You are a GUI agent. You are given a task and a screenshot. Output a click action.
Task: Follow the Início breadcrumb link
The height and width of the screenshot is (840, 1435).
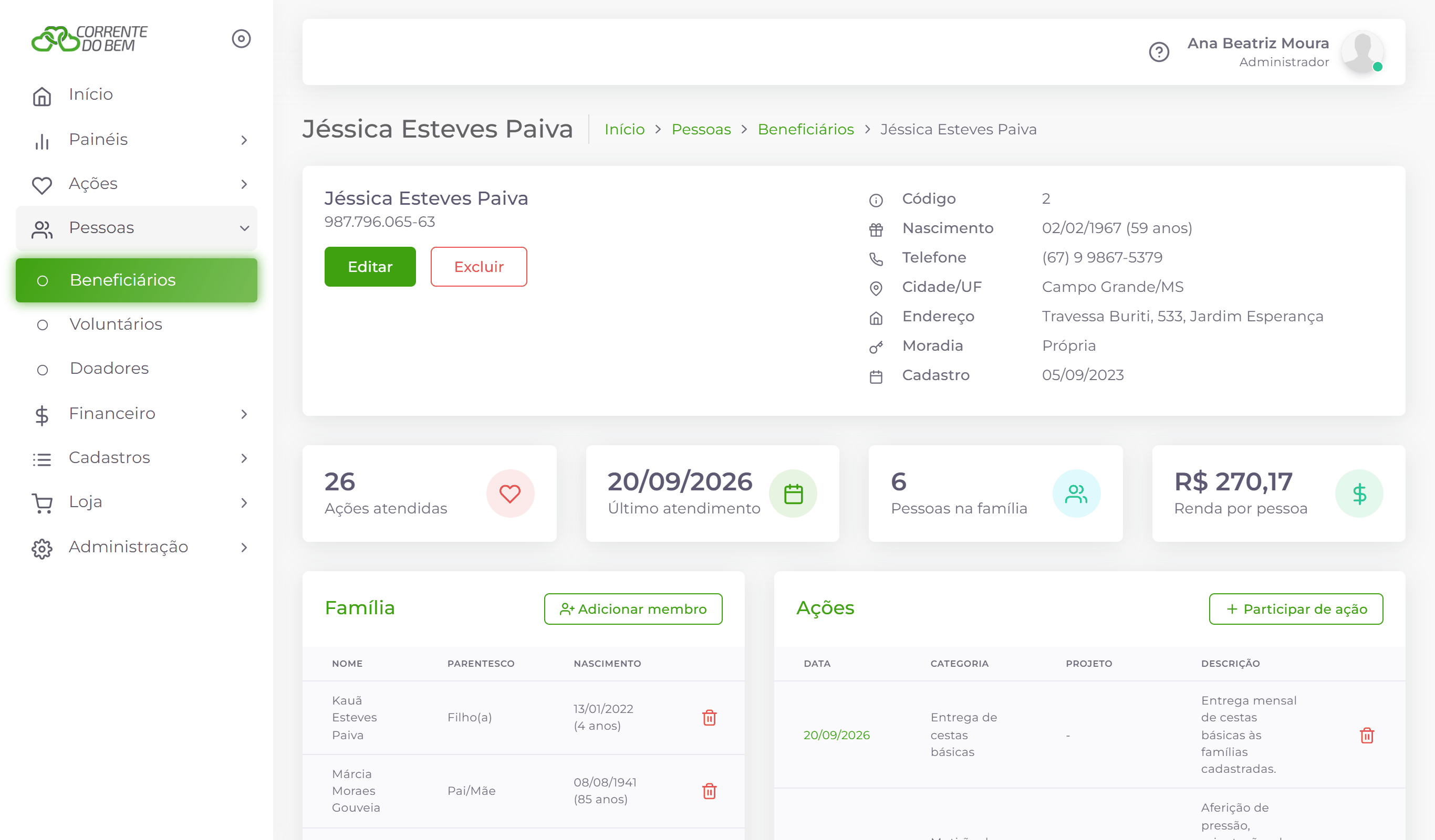point(625,130)
